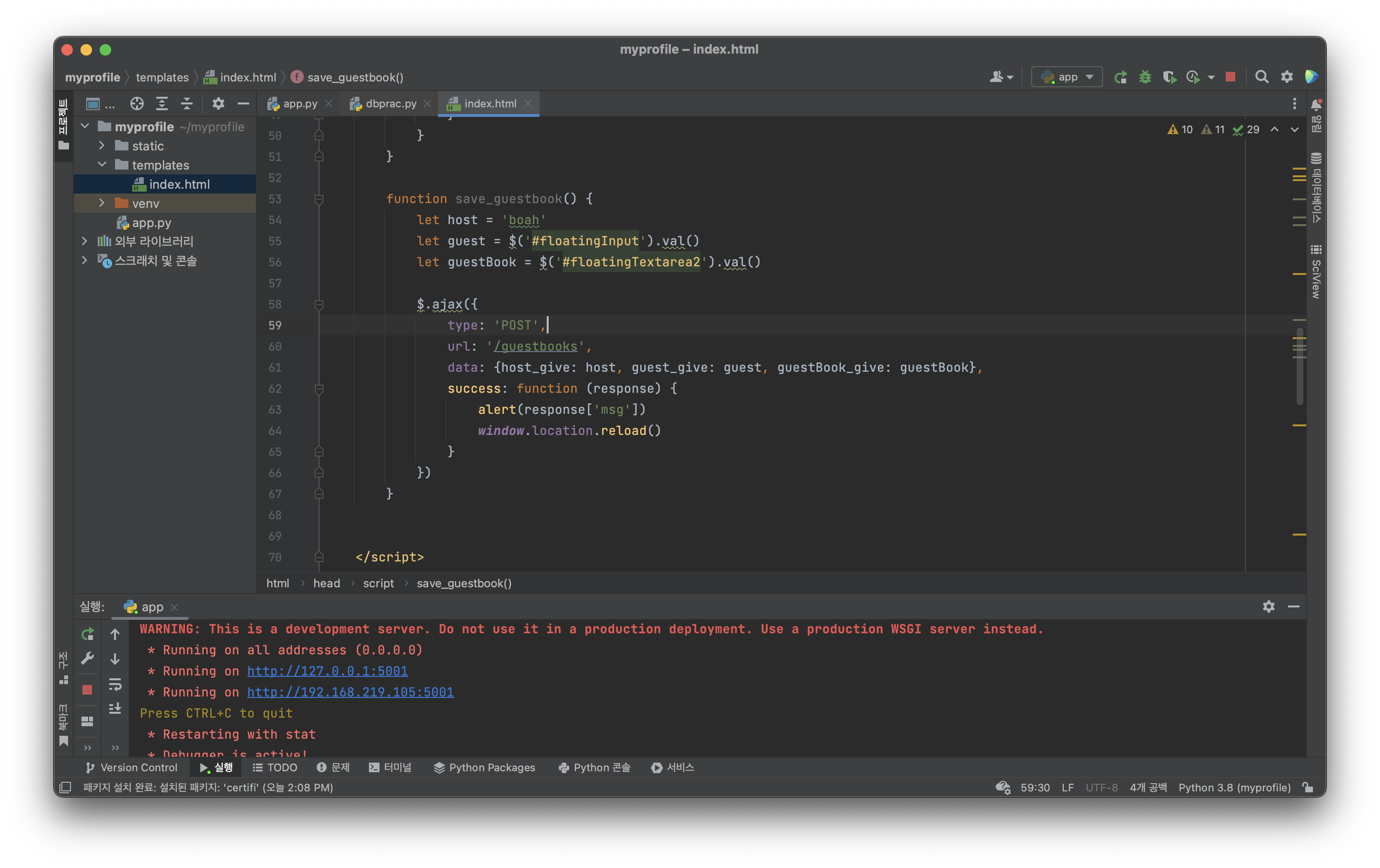Open the user account icon menu

coord(1001,77)
